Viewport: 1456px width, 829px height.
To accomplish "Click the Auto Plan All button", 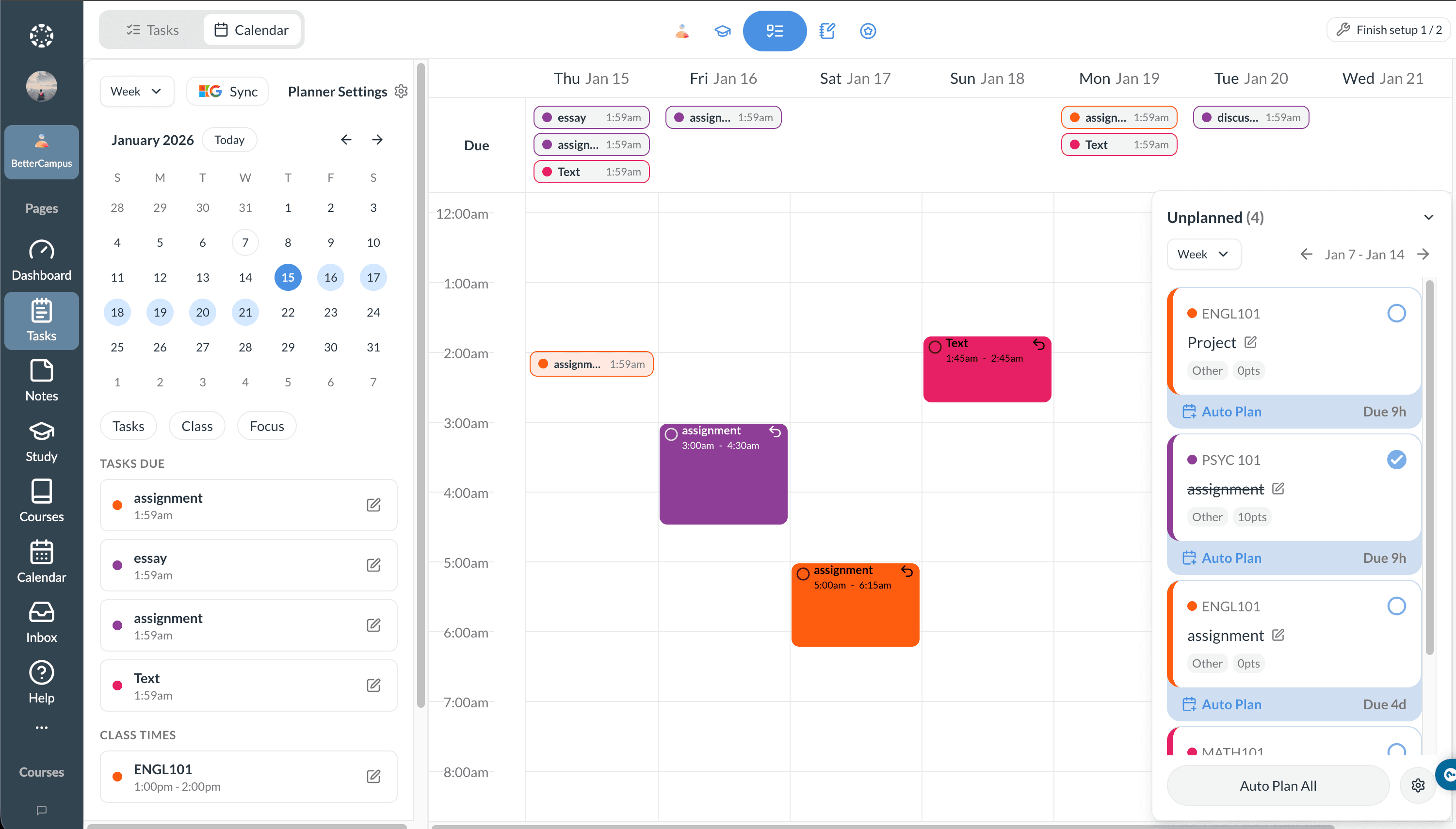I will click(x=1278, y=786).
